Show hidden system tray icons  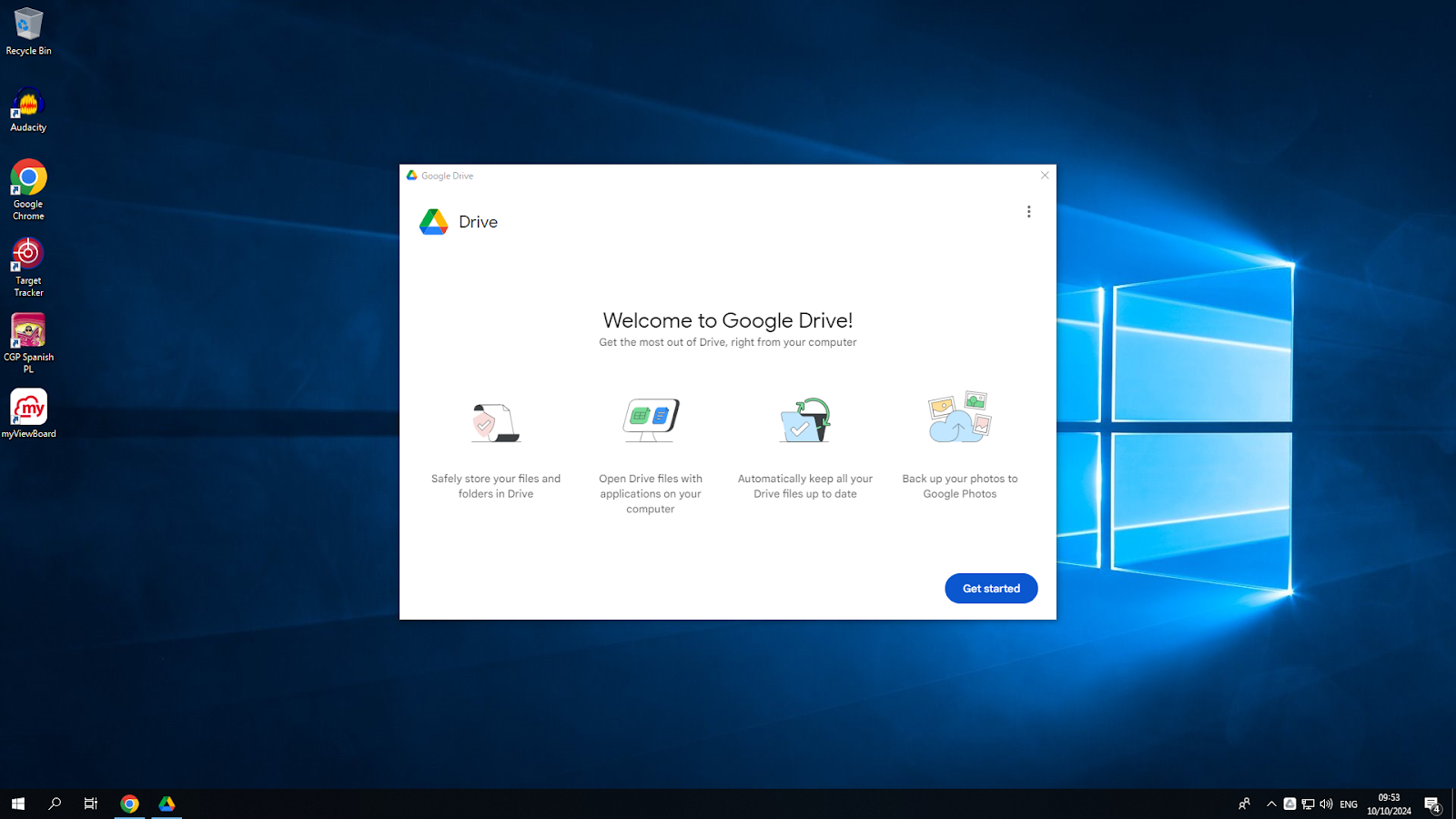click(1271, 804)
